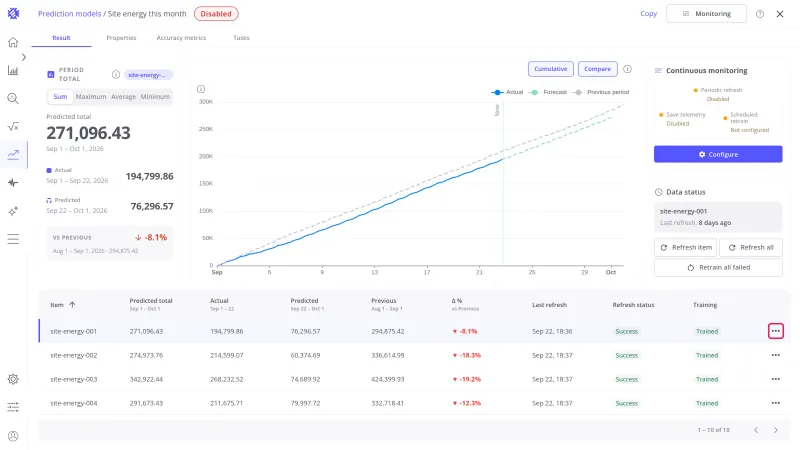Open the menu for site-energy-001 row
Viewport: 800px width, 450px height.
[x=776, y=331]
